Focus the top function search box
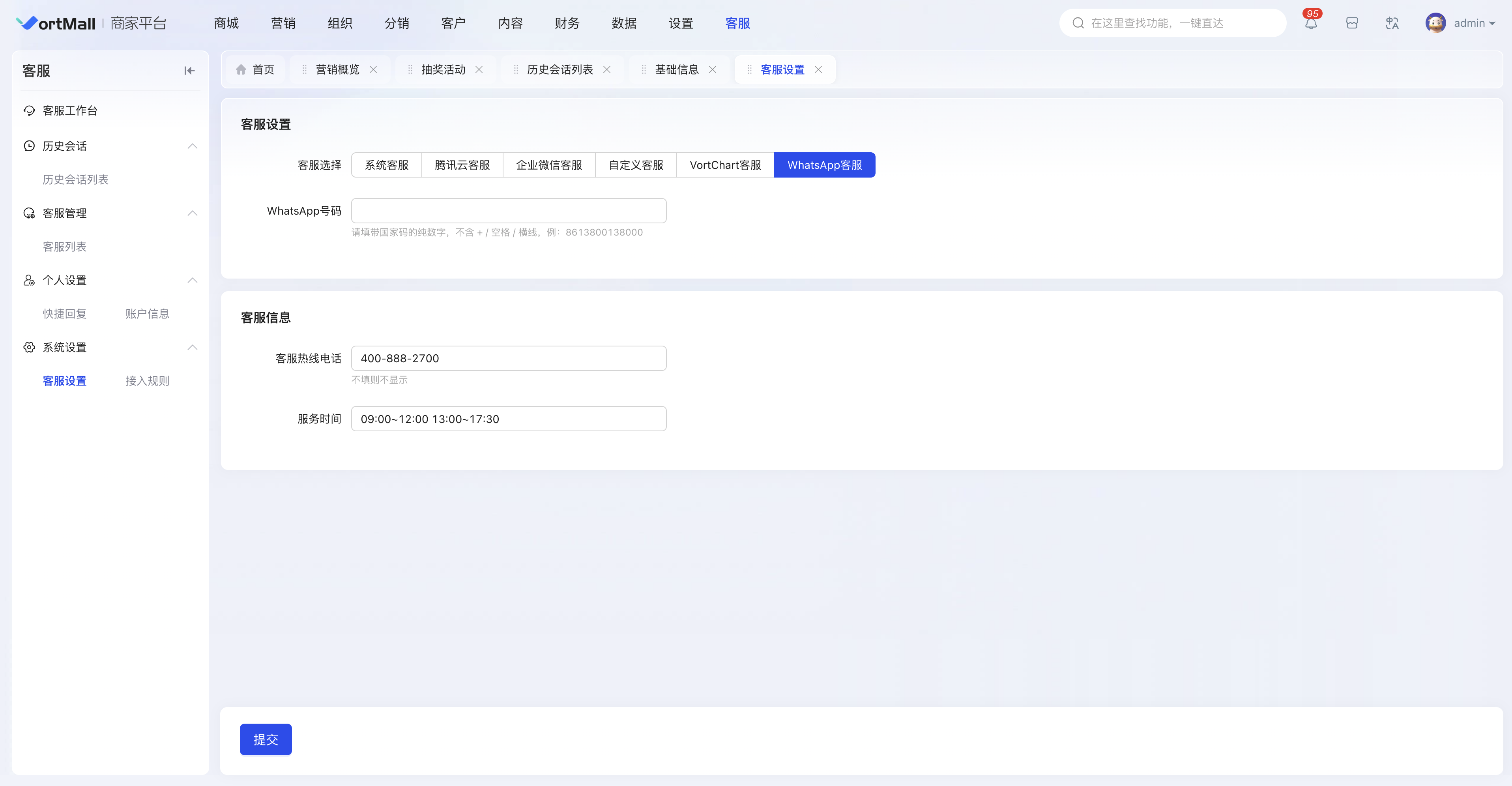This screenshot has width=1512, height=786. click(1173, 23)
